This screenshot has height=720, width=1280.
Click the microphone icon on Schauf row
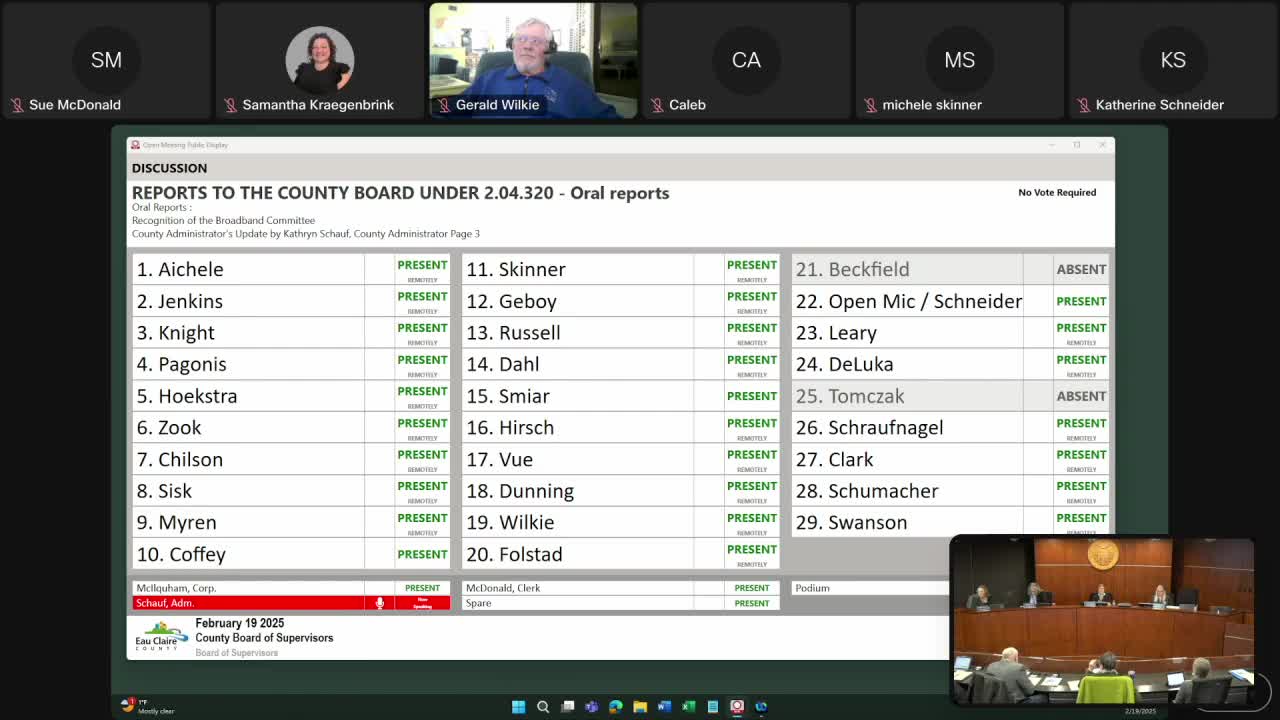379,603
